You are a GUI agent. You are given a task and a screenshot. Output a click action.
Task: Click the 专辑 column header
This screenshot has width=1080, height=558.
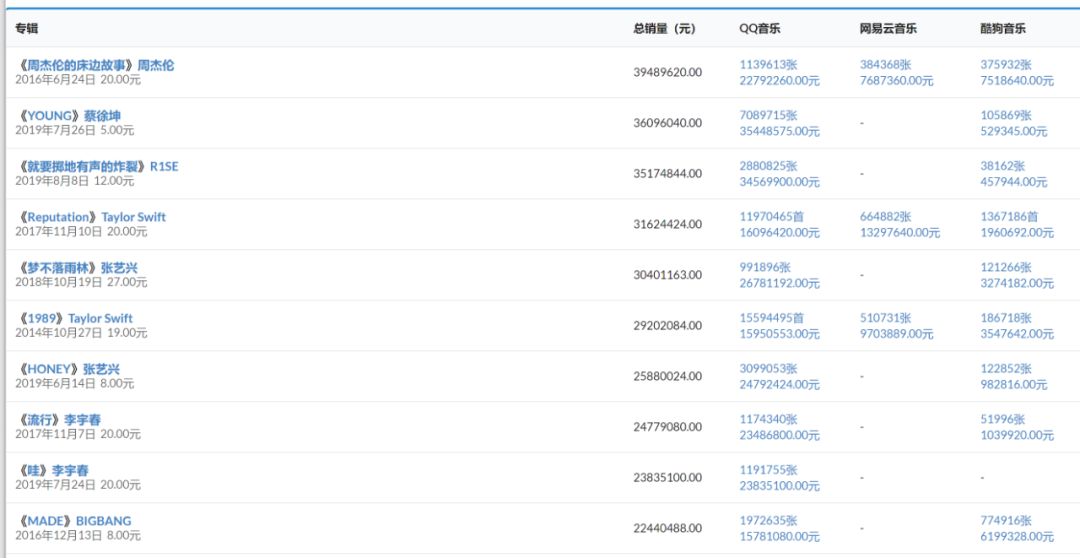tap(27, 28)
